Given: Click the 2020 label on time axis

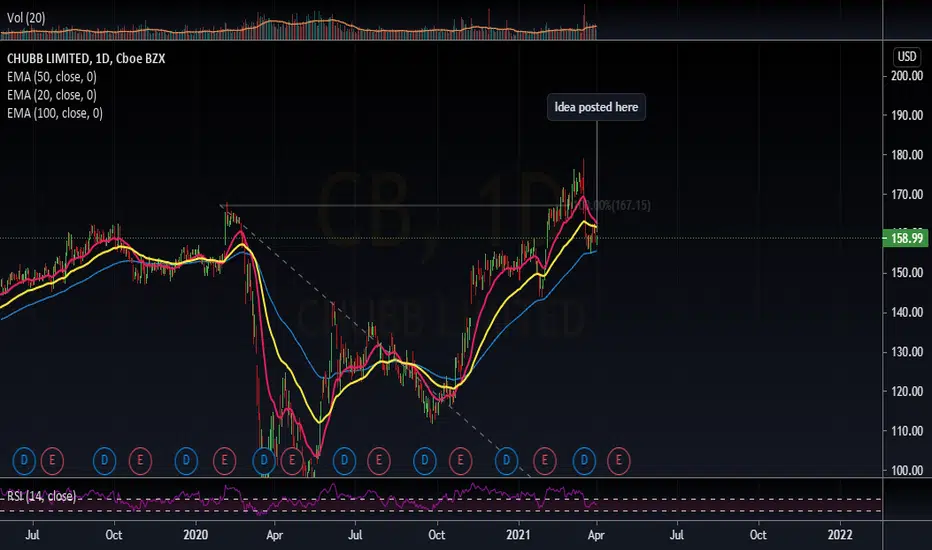Looking at the screenshot, I should [x=196, y=535].
